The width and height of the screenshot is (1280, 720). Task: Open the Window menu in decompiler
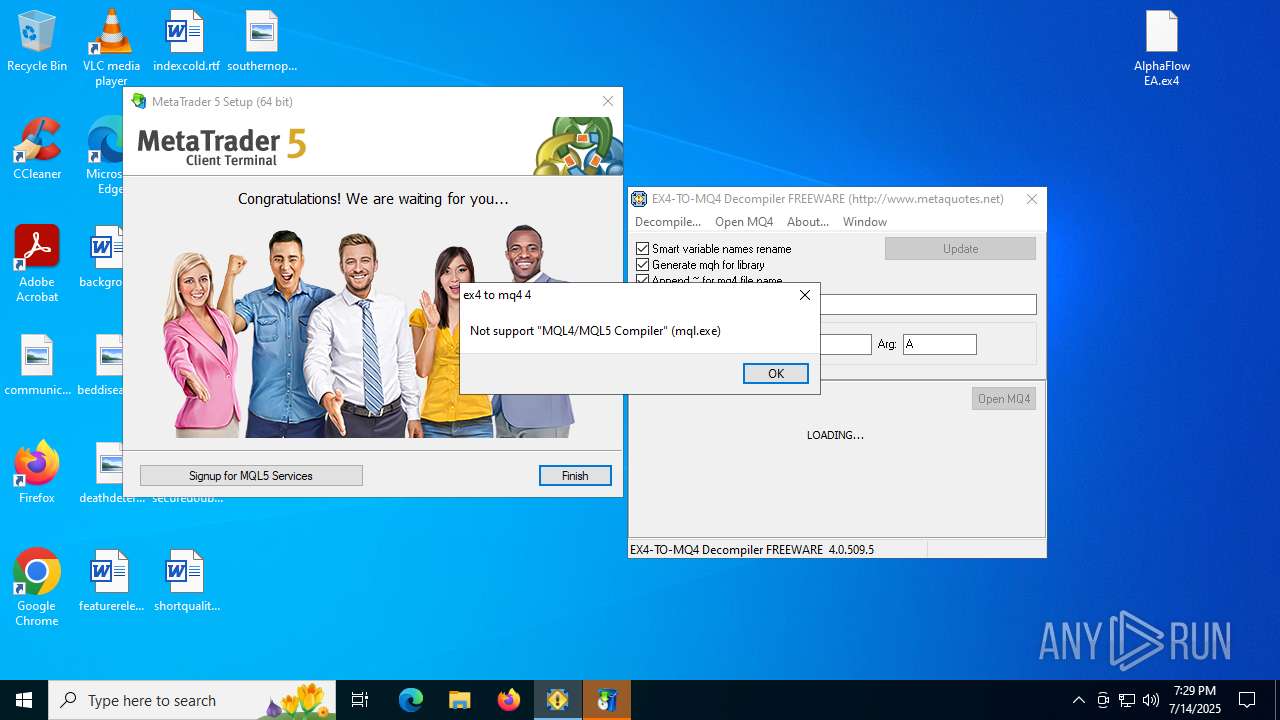pyautogui.click(x=865, y=222)
